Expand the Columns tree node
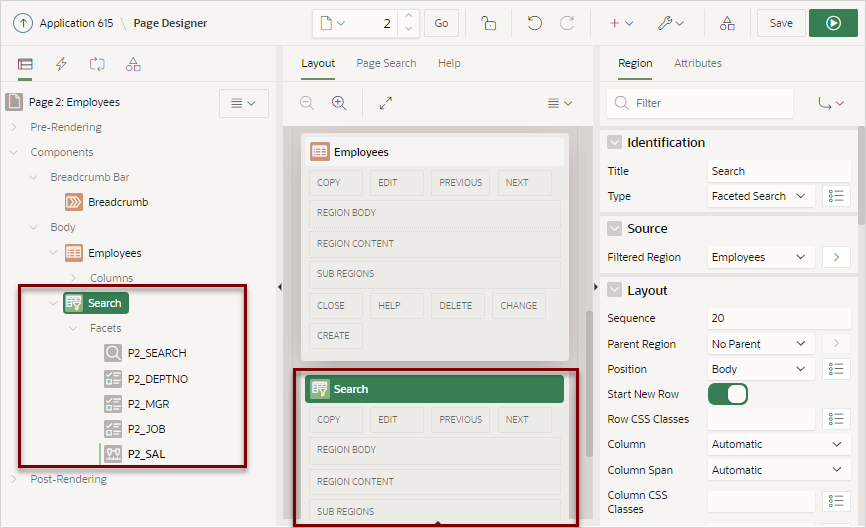 coord(73,278)
